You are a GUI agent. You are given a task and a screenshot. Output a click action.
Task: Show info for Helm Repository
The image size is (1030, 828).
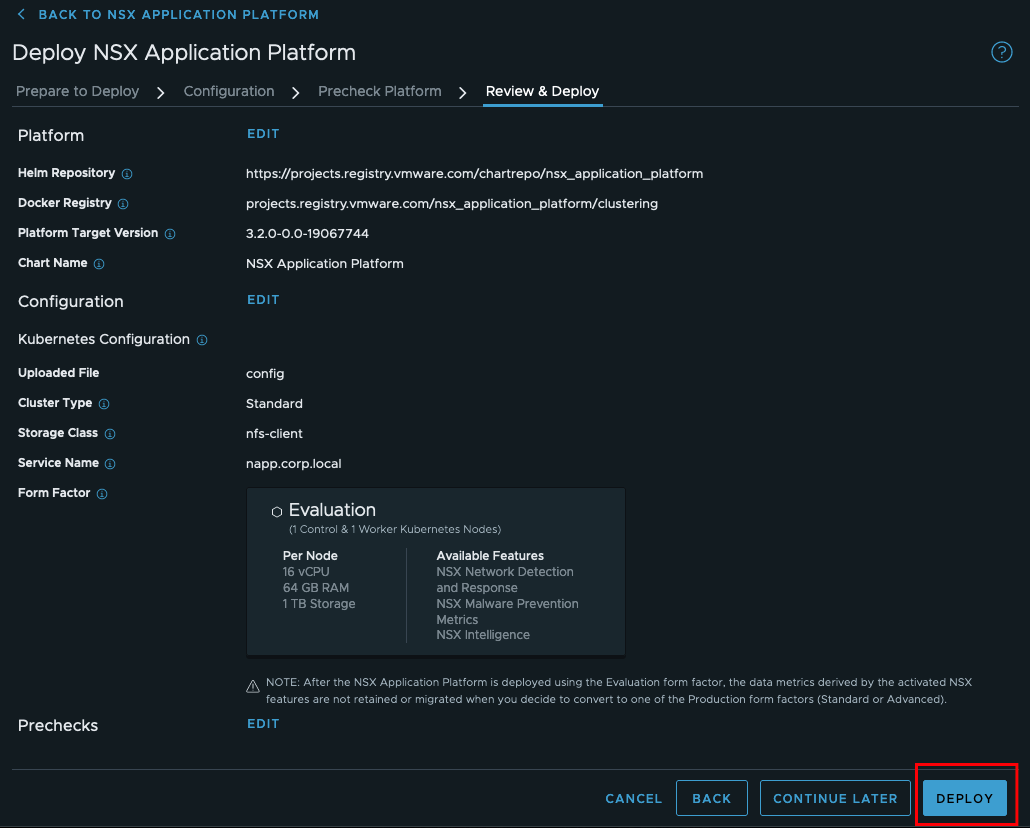127,174
